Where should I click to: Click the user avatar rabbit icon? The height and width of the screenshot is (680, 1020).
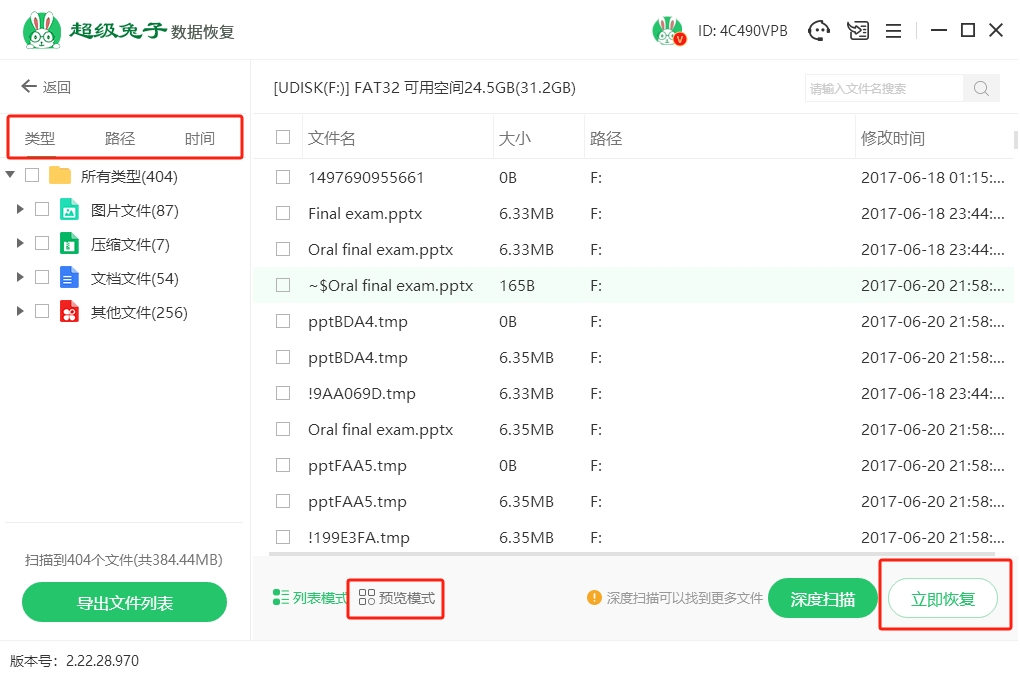coord(668,31)
